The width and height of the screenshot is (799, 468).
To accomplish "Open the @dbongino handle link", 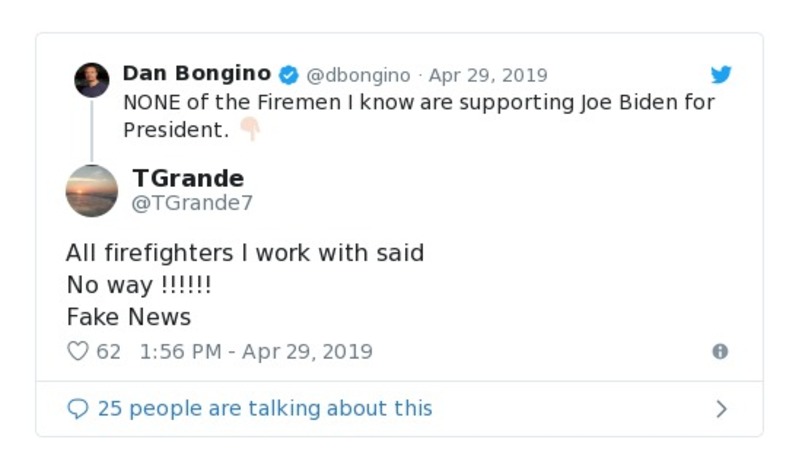I will pyautogui.click(x=358, y=75).
